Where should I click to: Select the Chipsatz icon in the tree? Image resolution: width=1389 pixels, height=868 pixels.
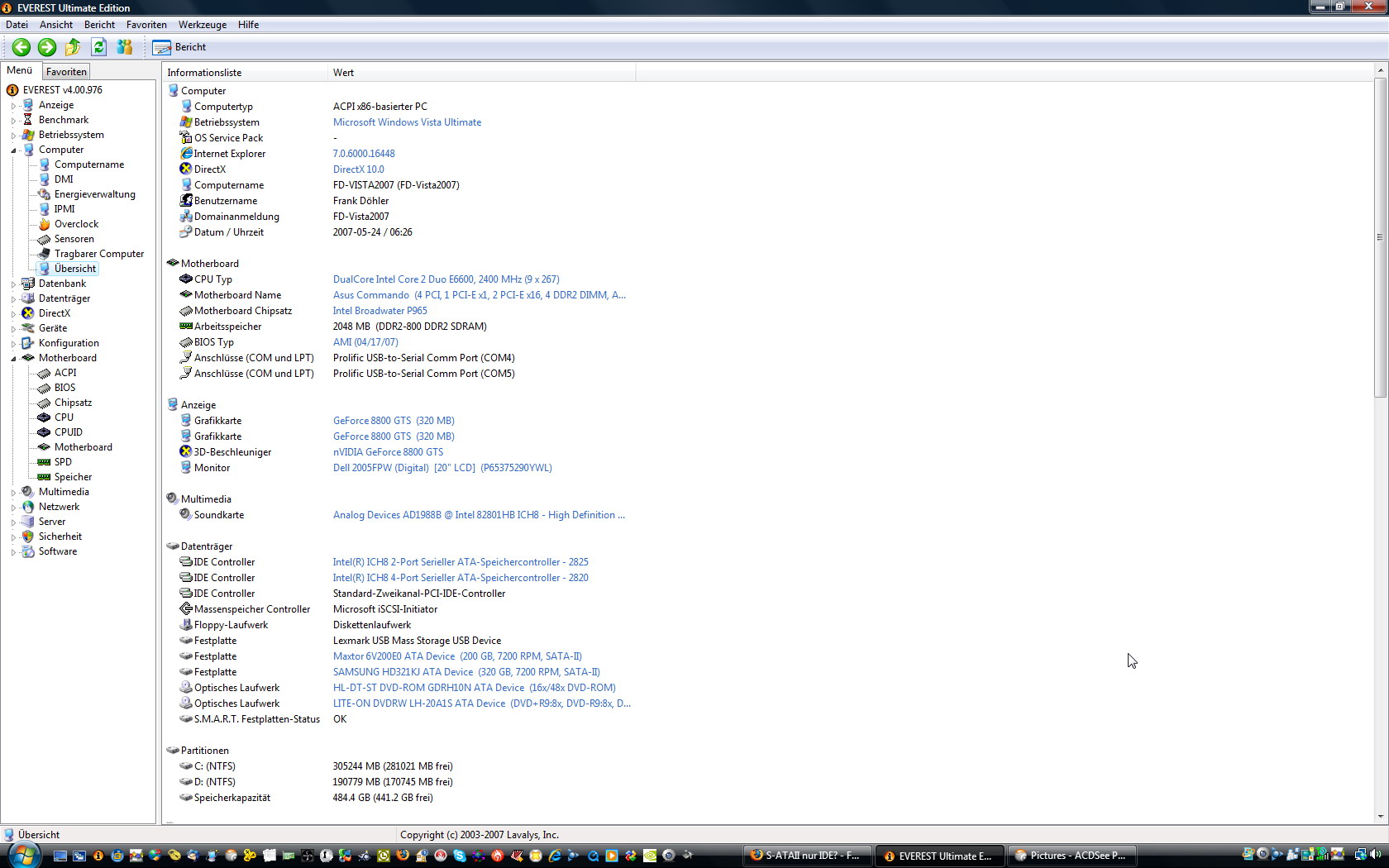45,403
